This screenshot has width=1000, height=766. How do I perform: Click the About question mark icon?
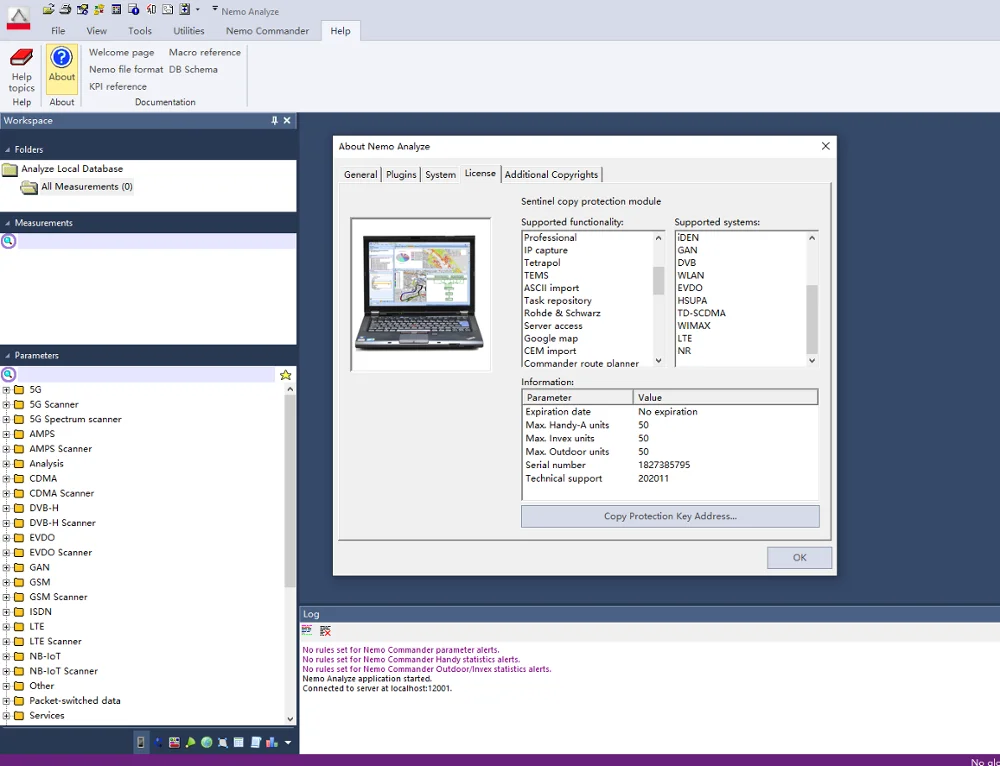tap(62, 58)
